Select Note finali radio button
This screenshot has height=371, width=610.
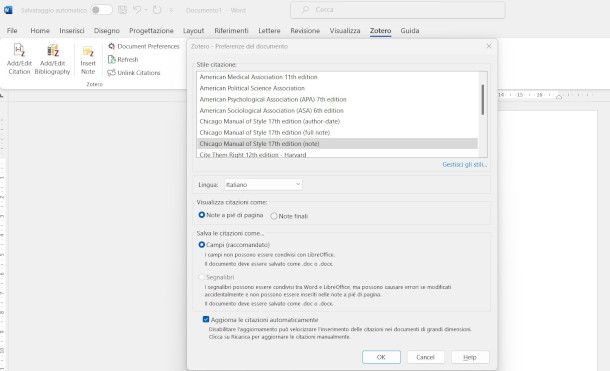(x=274, y=216)
